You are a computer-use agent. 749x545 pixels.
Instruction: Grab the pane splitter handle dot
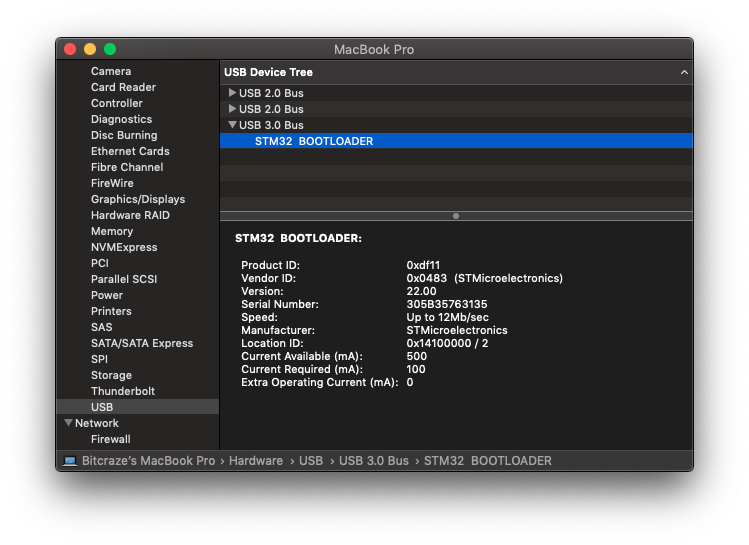point(456,216)
